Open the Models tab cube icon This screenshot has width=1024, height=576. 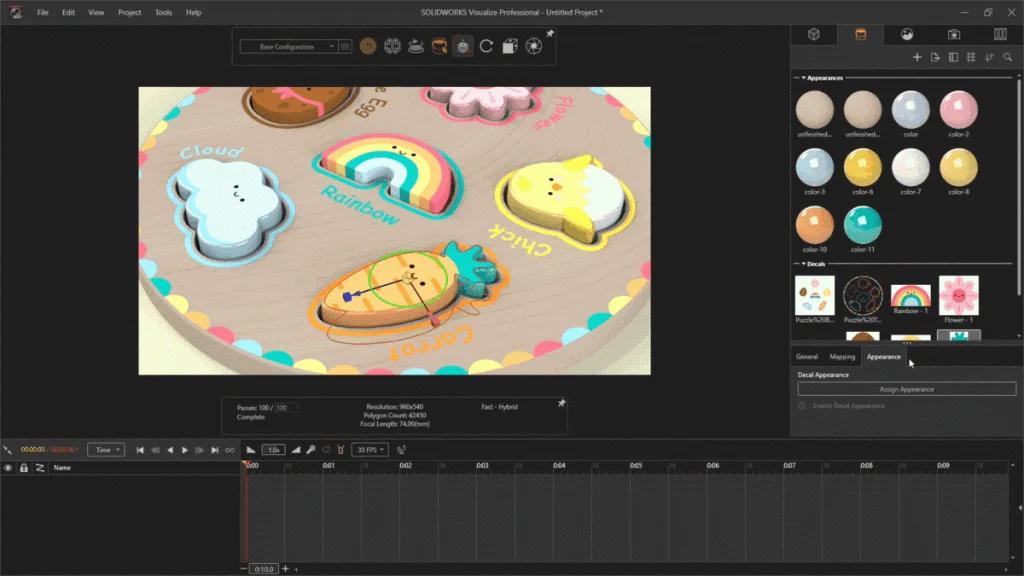(814, 34)
